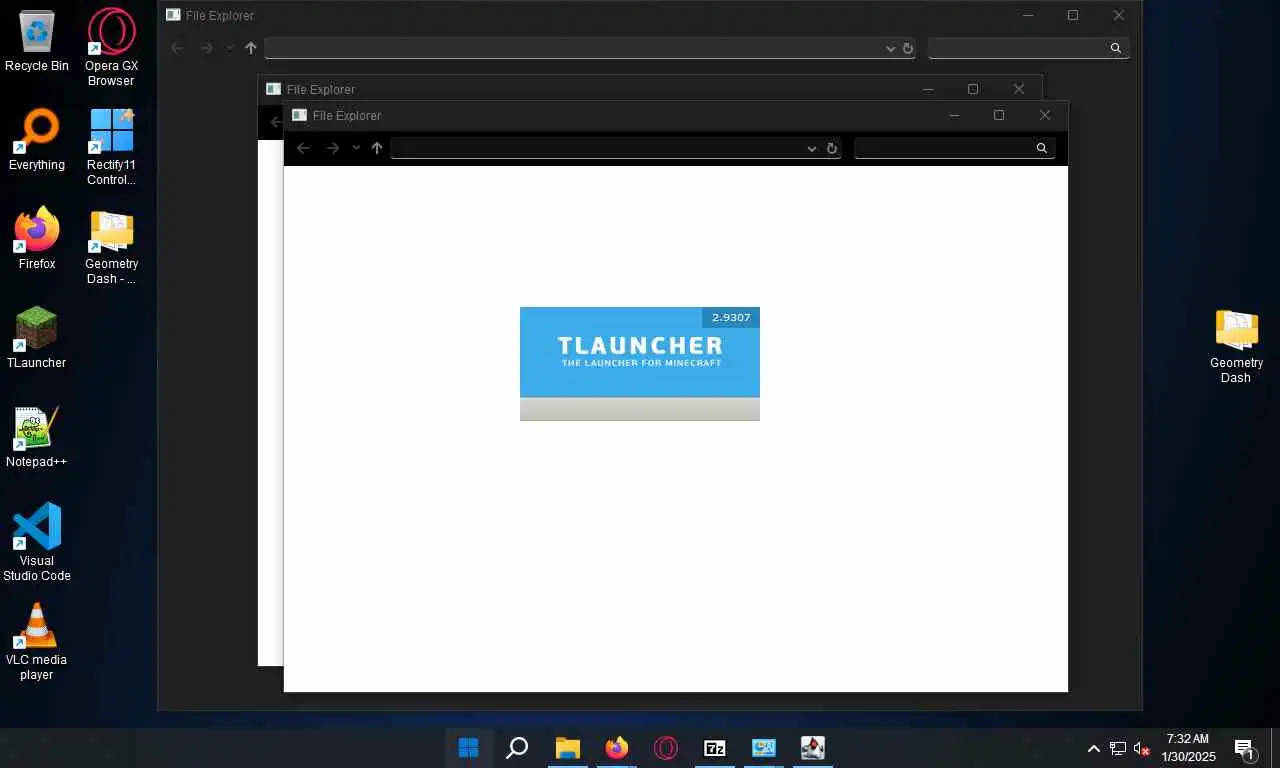
Task: Maximize the rear File Explorer window
Action: click(x=1072, y=15)
